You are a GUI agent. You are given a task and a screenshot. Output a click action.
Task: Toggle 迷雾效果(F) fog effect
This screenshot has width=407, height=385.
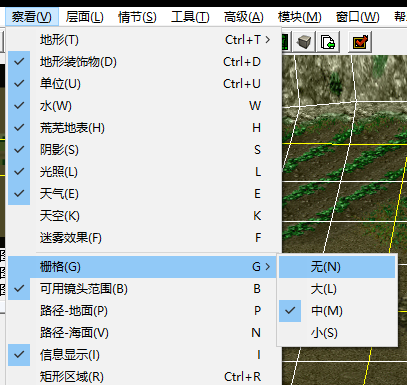[143, 238]
